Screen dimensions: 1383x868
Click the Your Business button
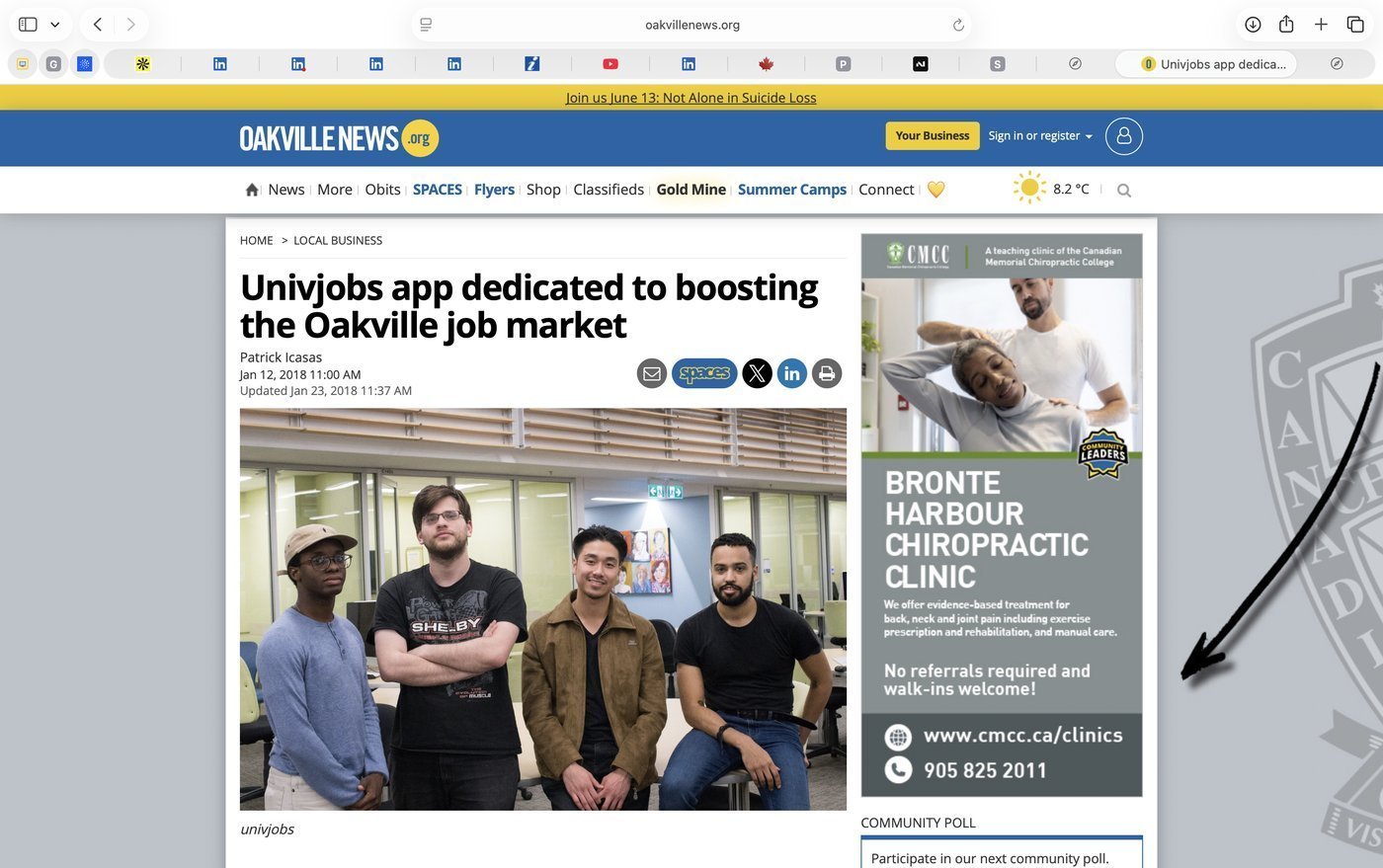[x=933, y=136]
